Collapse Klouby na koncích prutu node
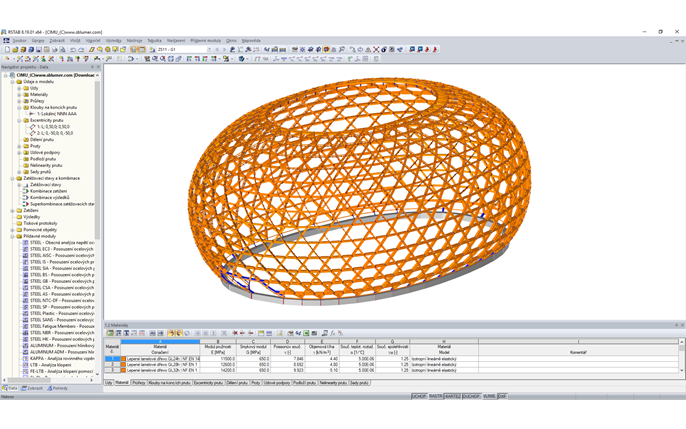This screenshot has height=429, width=686. pos(19,108)
